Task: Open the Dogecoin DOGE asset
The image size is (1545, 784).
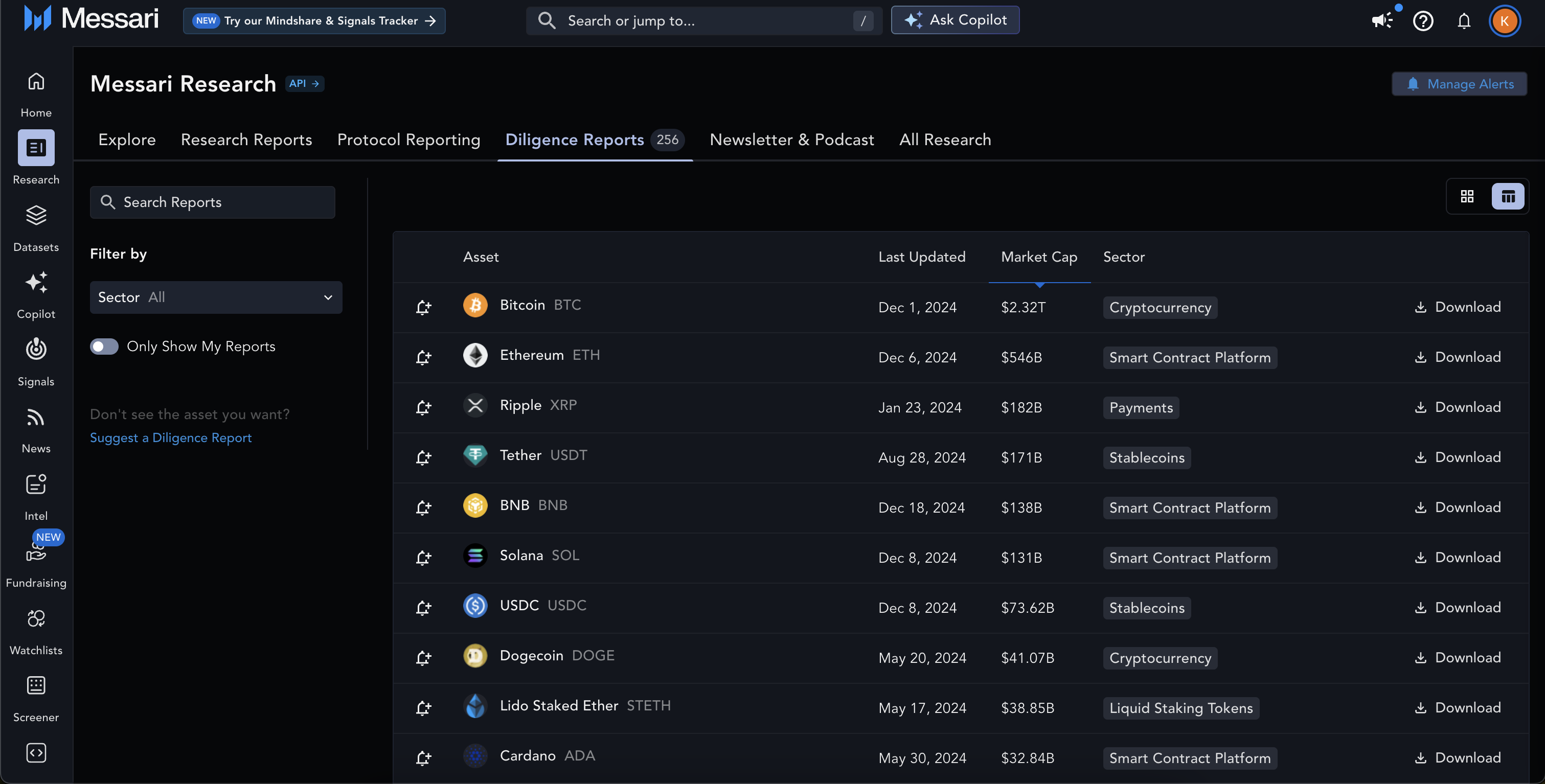Action: pos(538,656)
